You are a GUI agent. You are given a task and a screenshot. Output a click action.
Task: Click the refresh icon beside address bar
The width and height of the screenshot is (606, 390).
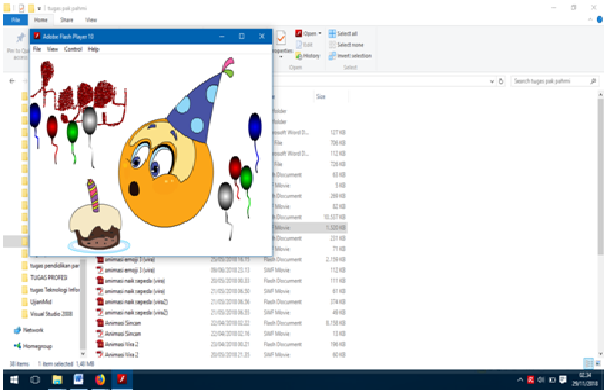click(x=501, y=82)
